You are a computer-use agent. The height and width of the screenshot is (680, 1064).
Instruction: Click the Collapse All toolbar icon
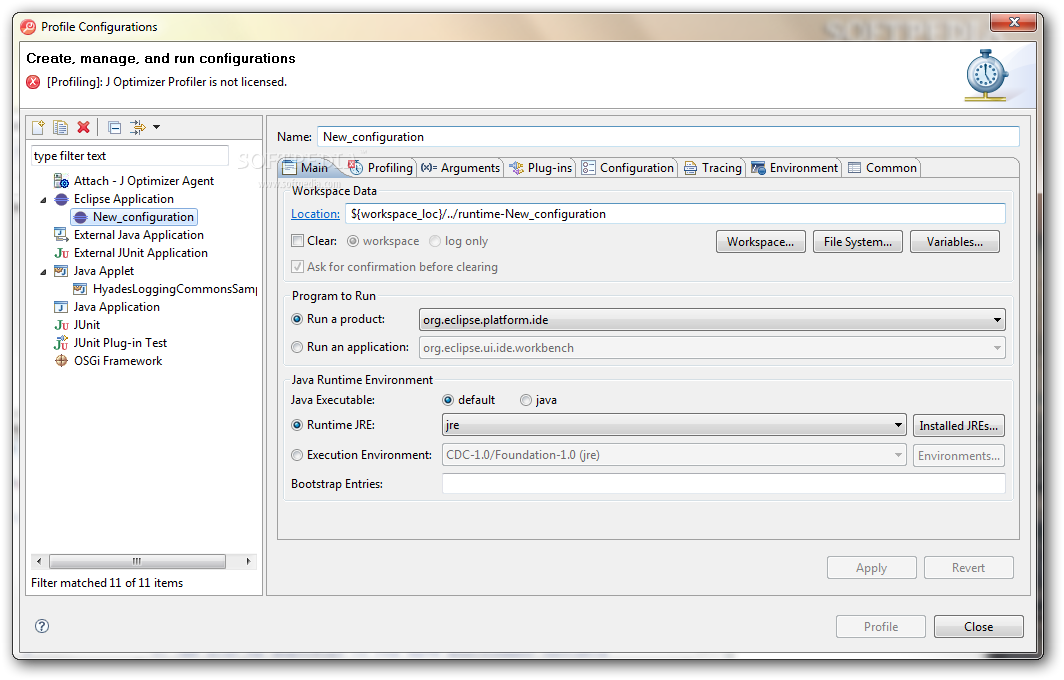115,127
